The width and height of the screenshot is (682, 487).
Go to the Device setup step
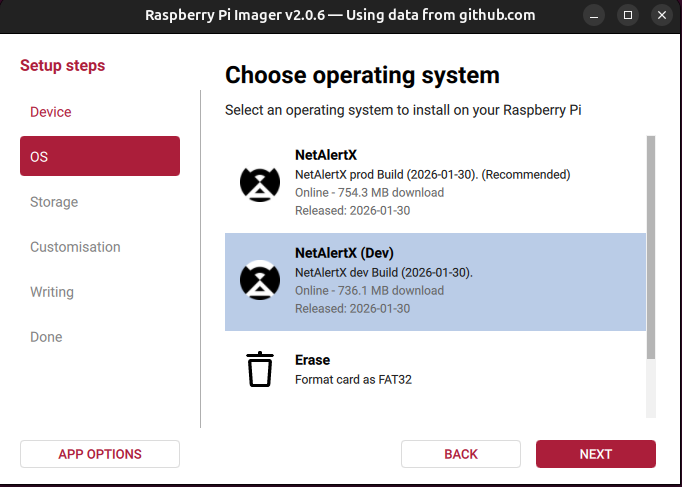click(50, 112)
